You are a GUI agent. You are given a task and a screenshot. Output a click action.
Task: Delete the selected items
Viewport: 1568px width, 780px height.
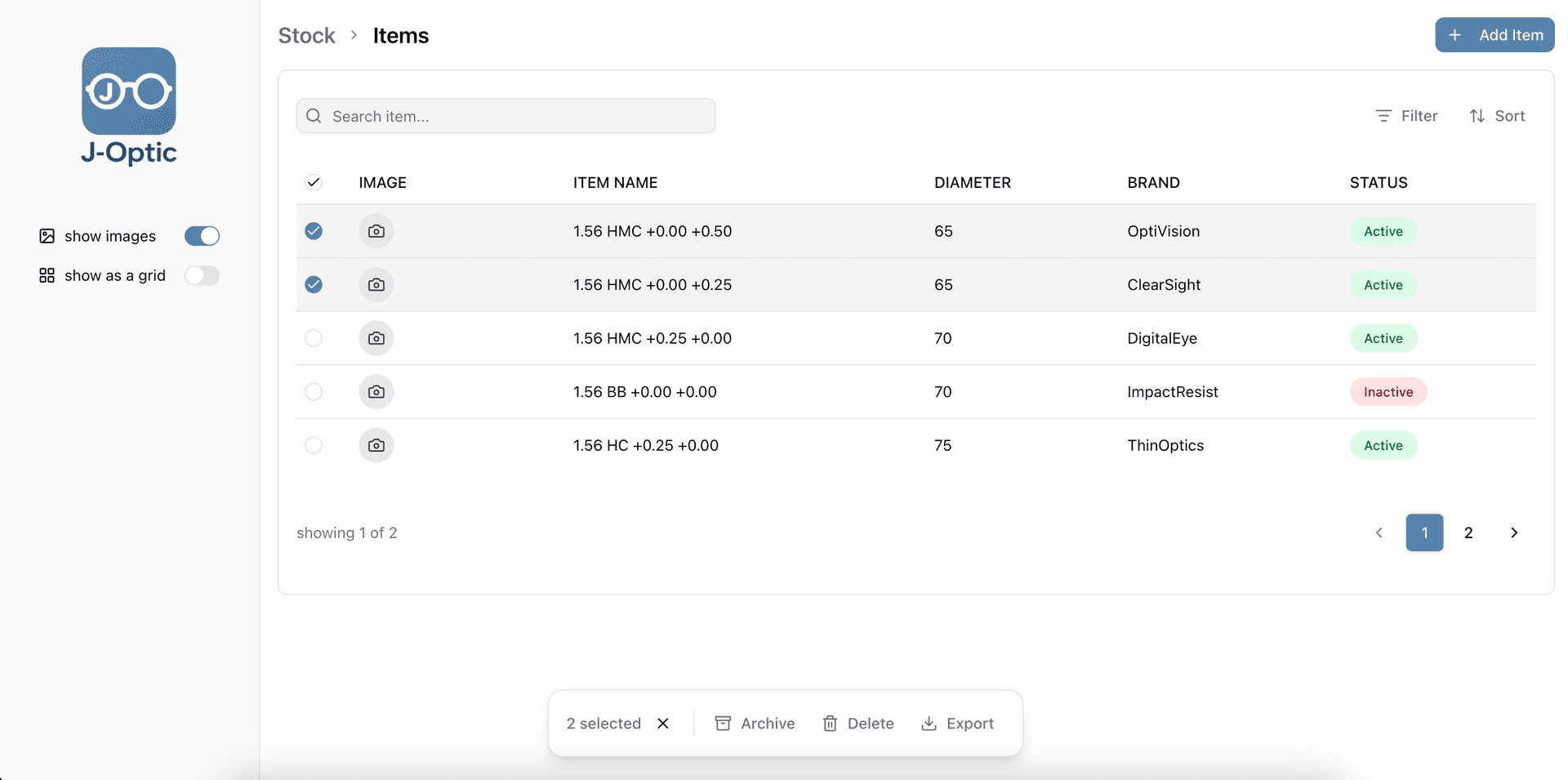pos(857,724)
